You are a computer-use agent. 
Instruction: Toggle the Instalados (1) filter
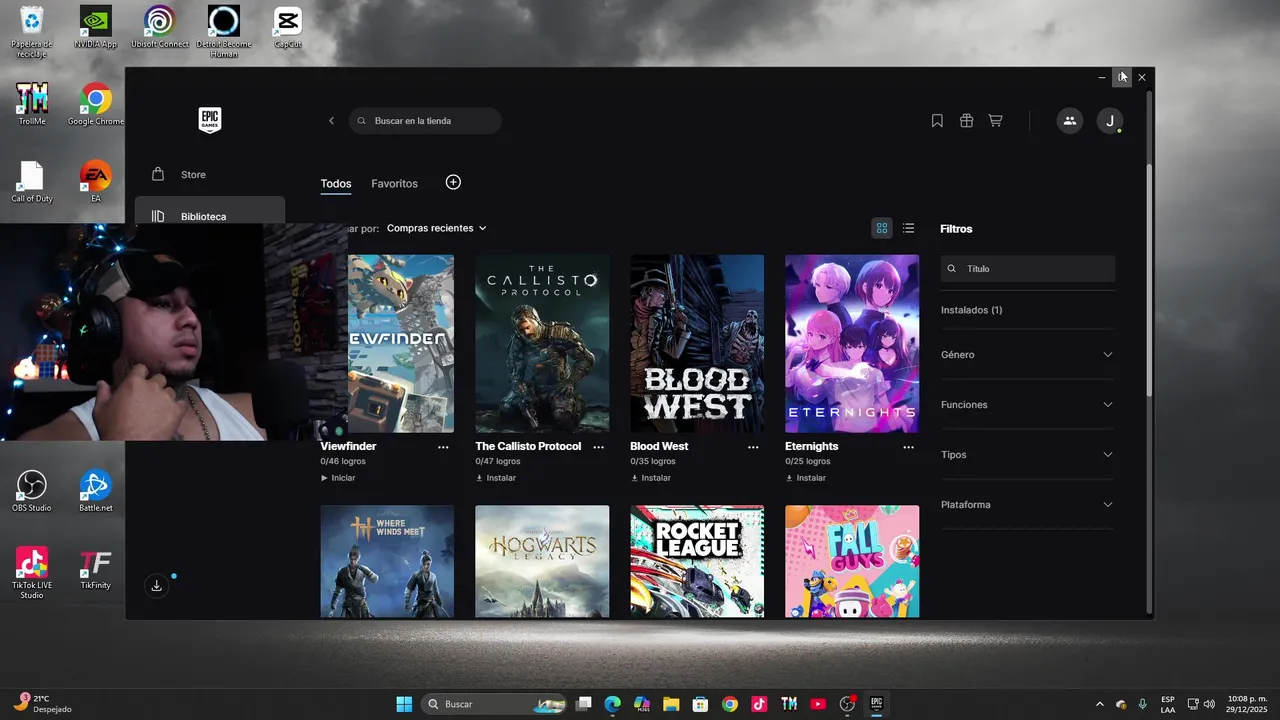coord(971,310)
